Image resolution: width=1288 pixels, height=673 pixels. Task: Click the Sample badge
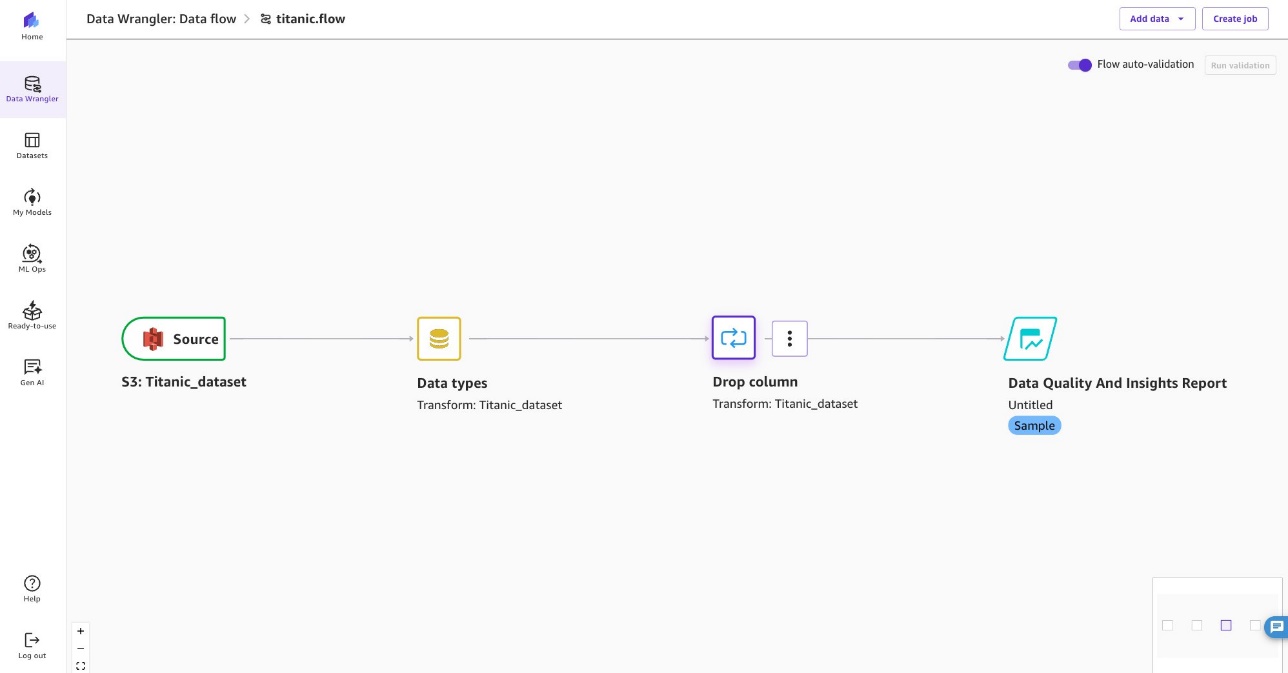(1034, 425)
